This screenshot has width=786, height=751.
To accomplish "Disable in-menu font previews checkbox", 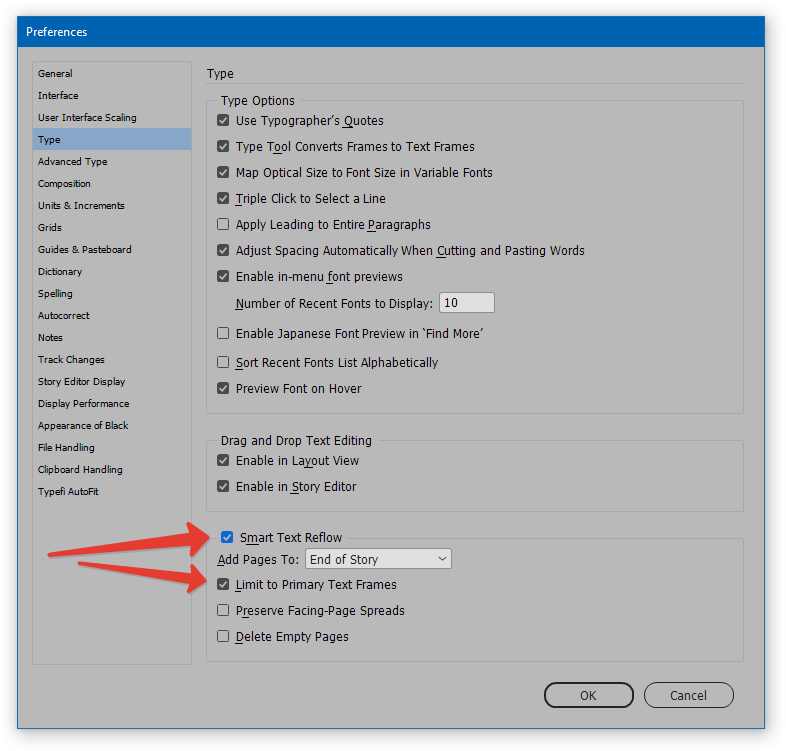I will (223, 277).
